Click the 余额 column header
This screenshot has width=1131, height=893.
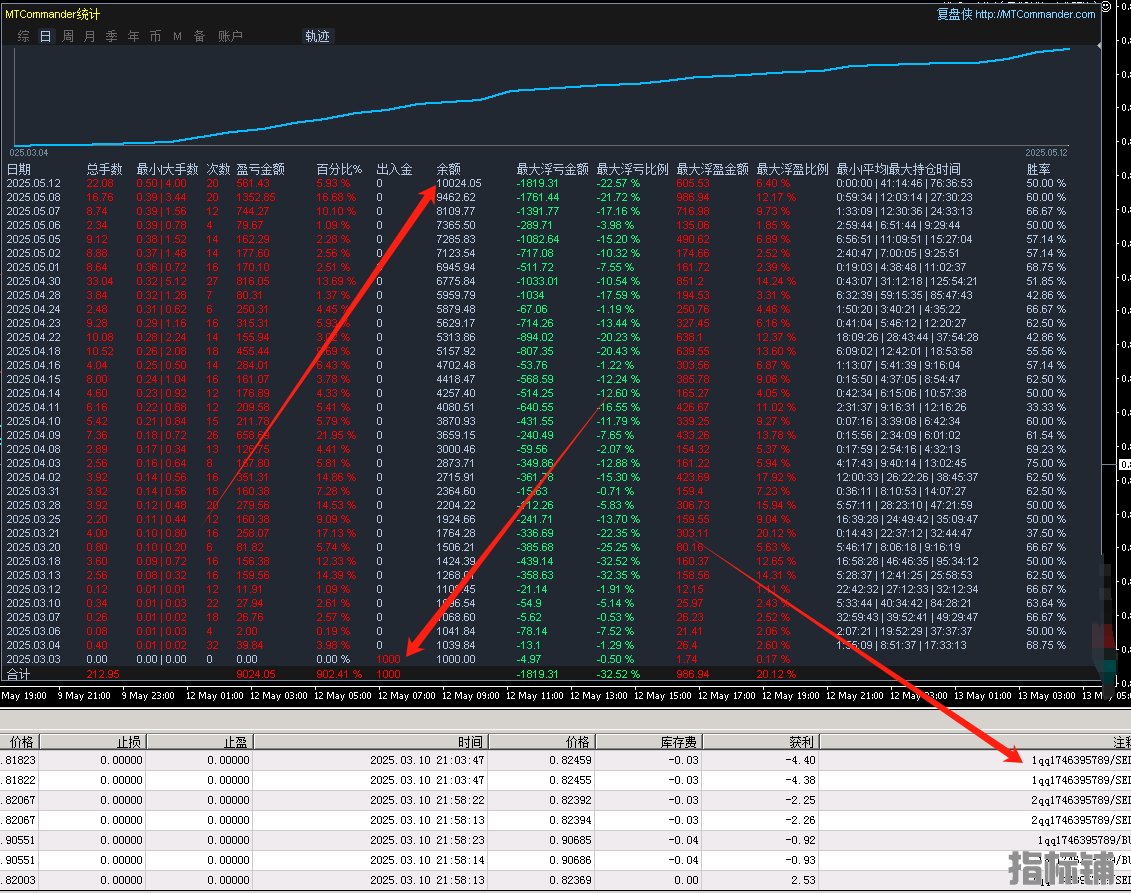click(x=449, y=170)
